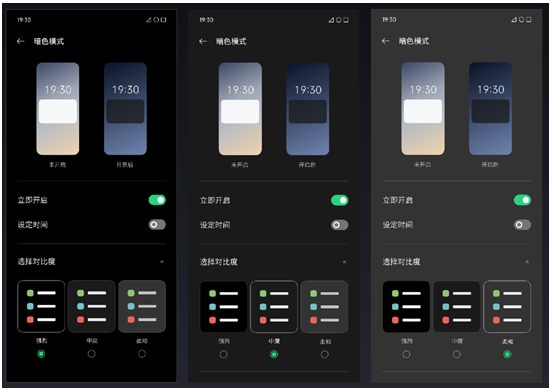Select 中度 contrast card on black-background screen

click(91, 306)
